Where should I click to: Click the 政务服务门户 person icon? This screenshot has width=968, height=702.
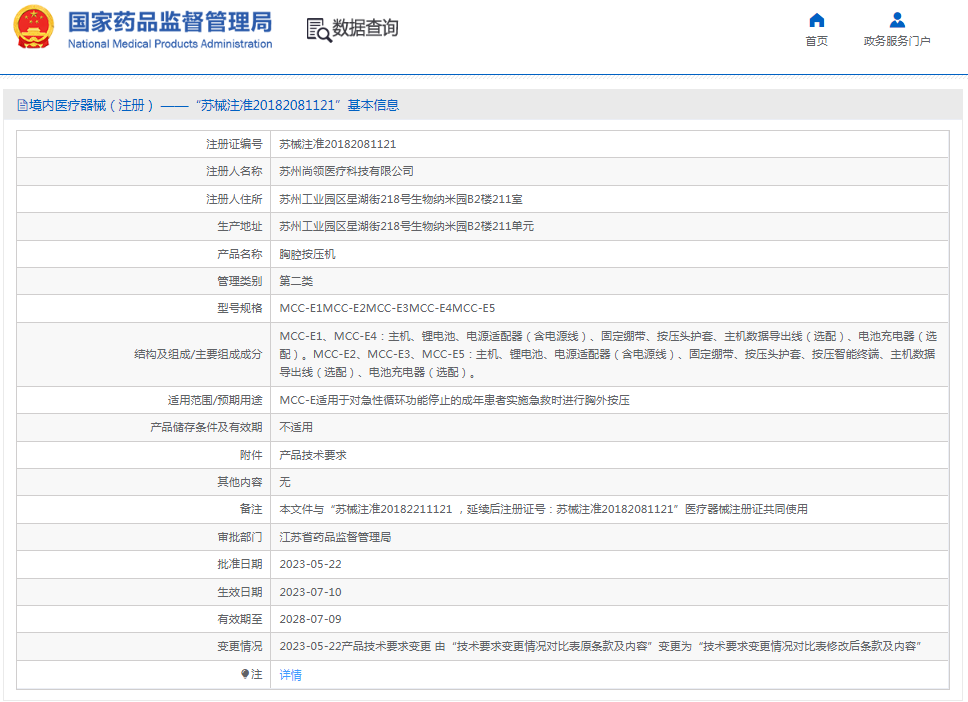click(897, 20)
